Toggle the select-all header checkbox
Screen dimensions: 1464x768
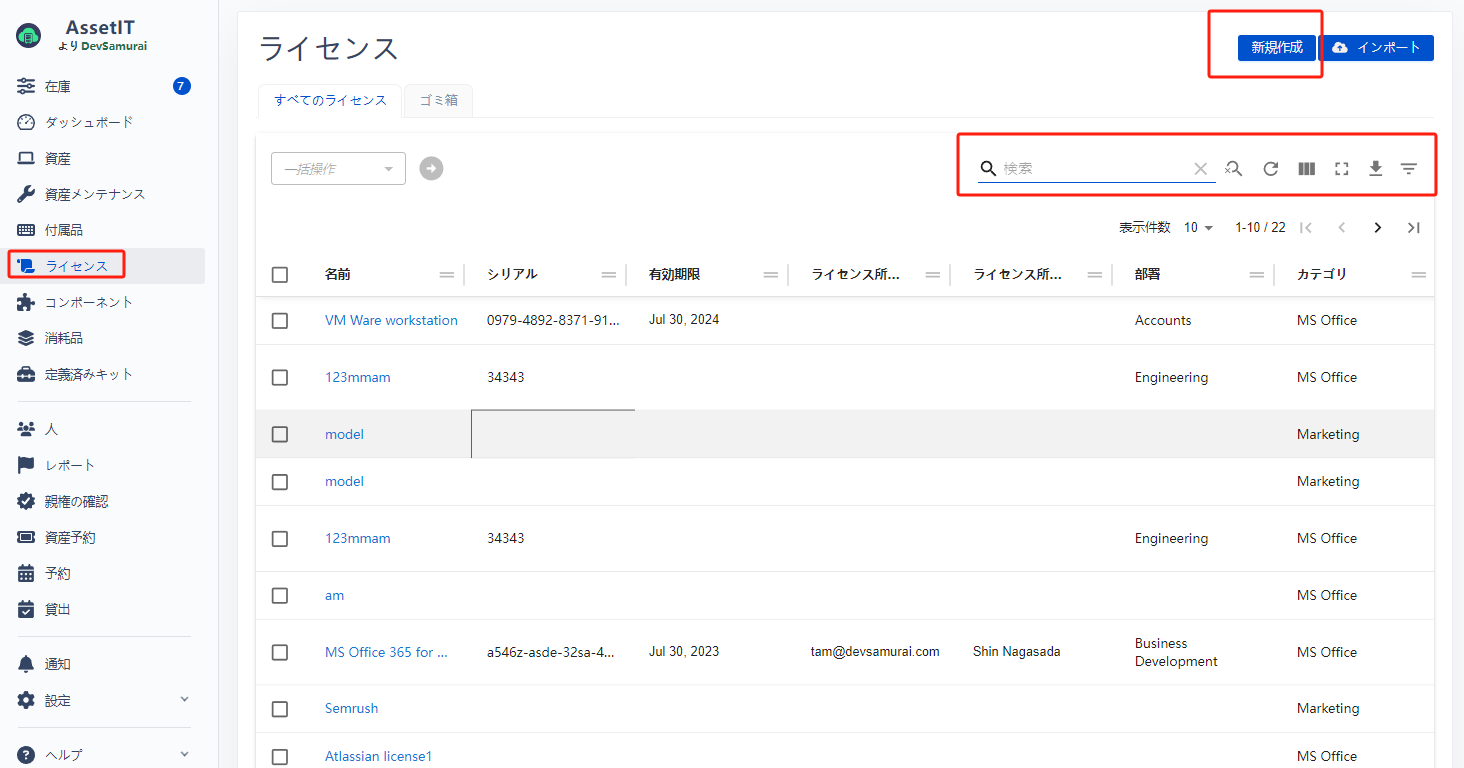pyautogui.click(x=280, y=275)
